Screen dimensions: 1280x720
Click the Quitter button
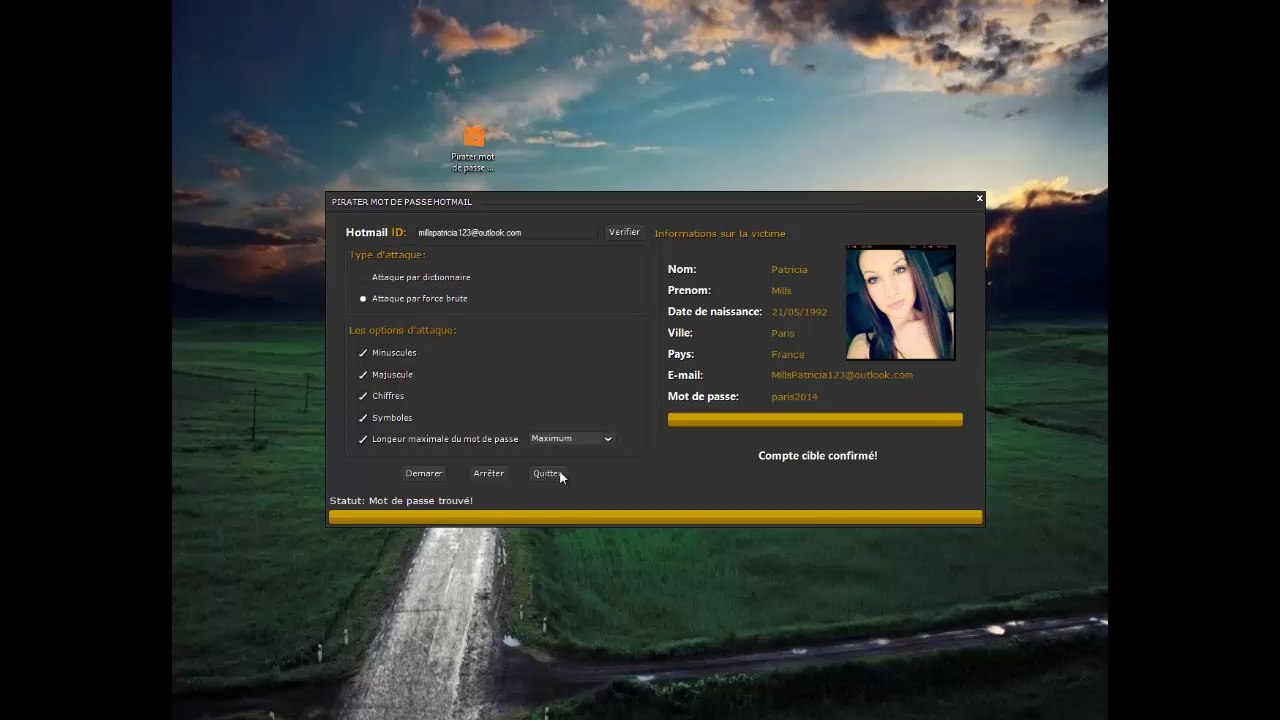[x=548, y=474]
